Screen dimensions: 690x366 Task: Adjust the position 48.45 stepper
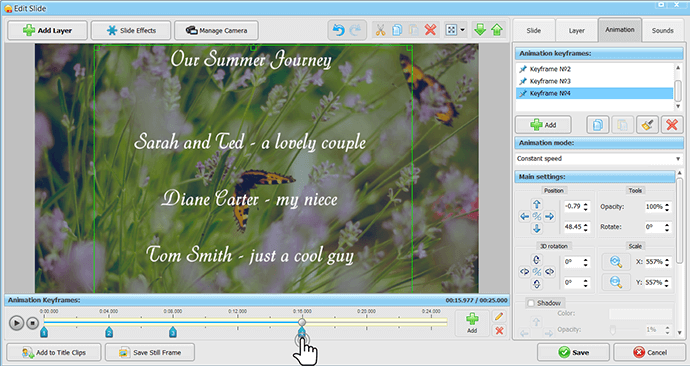(x=586, y=227)
